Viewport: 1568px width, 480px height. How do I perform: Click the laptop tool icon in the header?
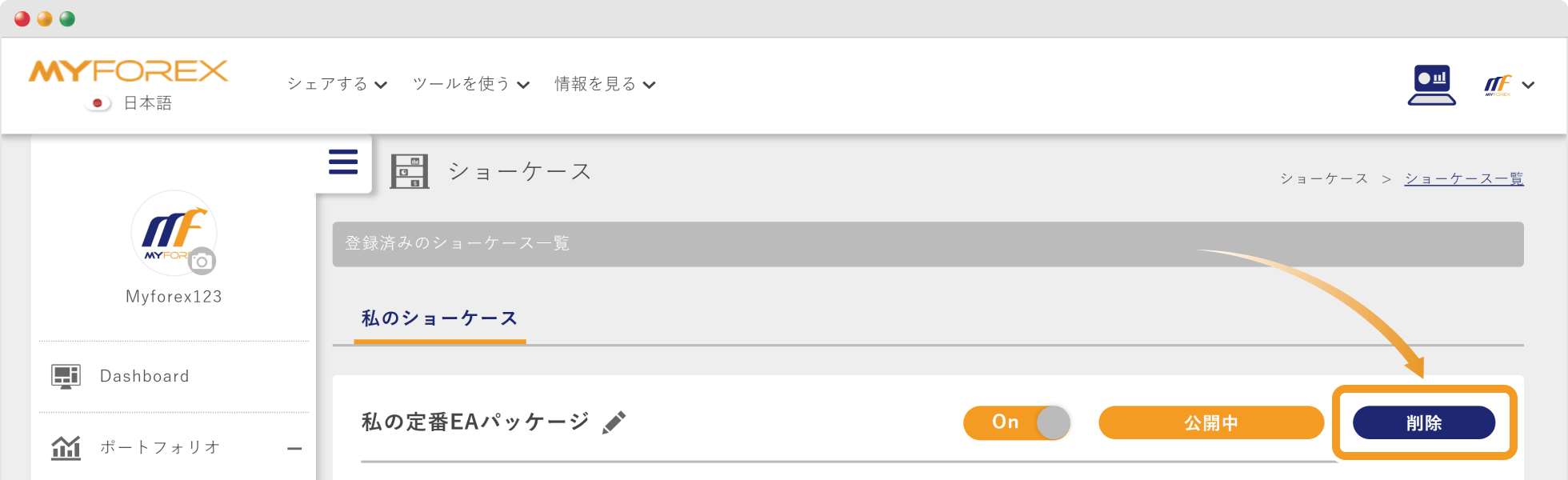(x=1431, y=83)
